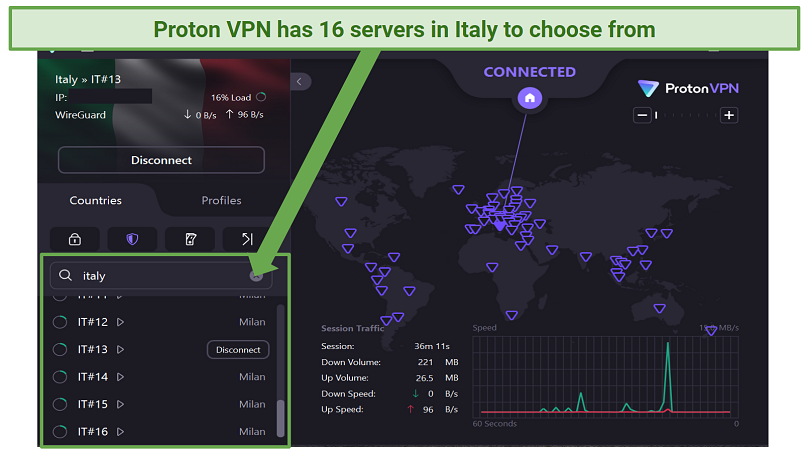Click the Iceland server marker on map

pyautogui.click(x=459, y=190)
